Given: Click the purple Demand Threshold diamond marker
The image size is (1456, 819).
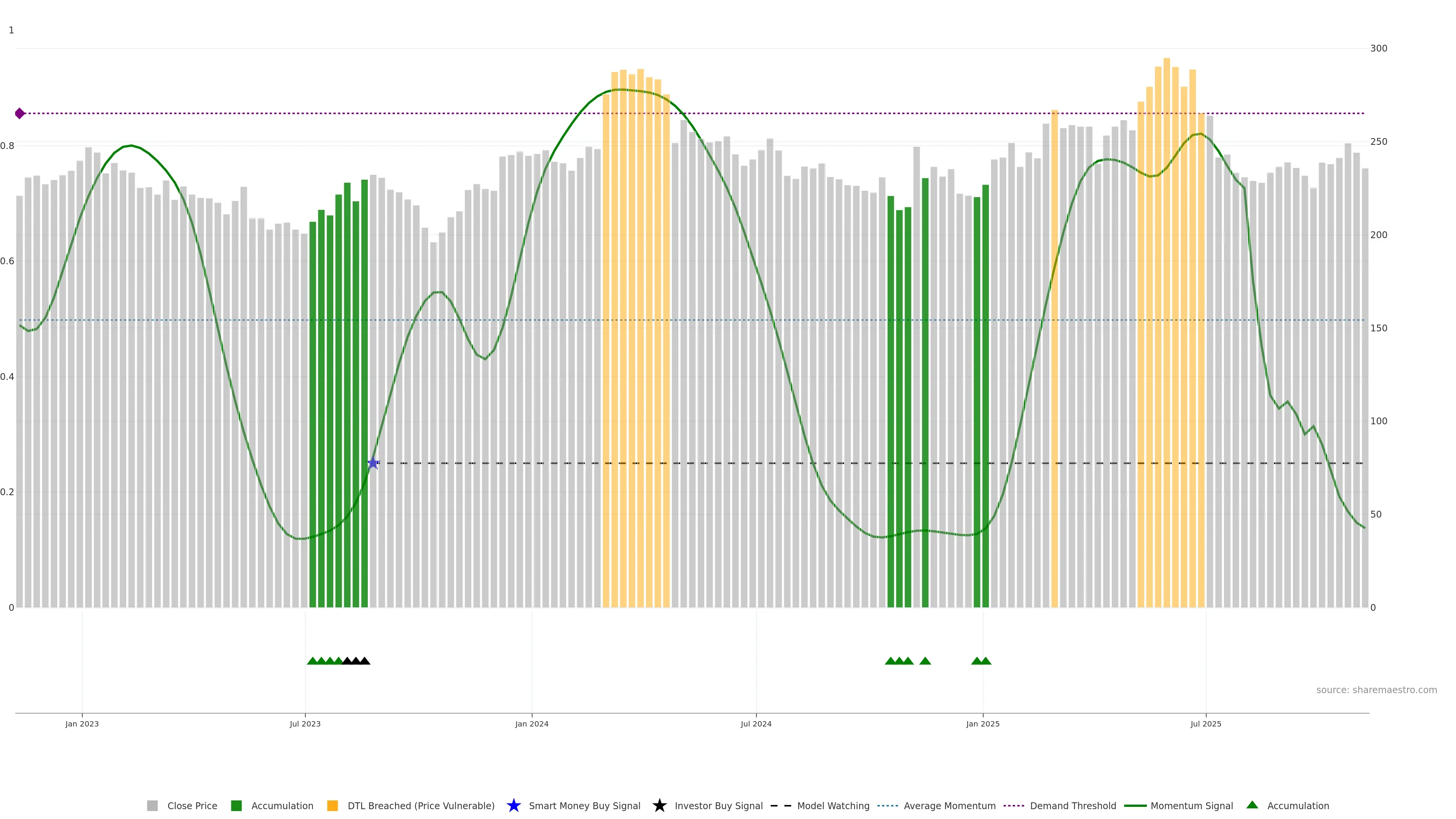Looking at the screenshot, I should 20,114.
